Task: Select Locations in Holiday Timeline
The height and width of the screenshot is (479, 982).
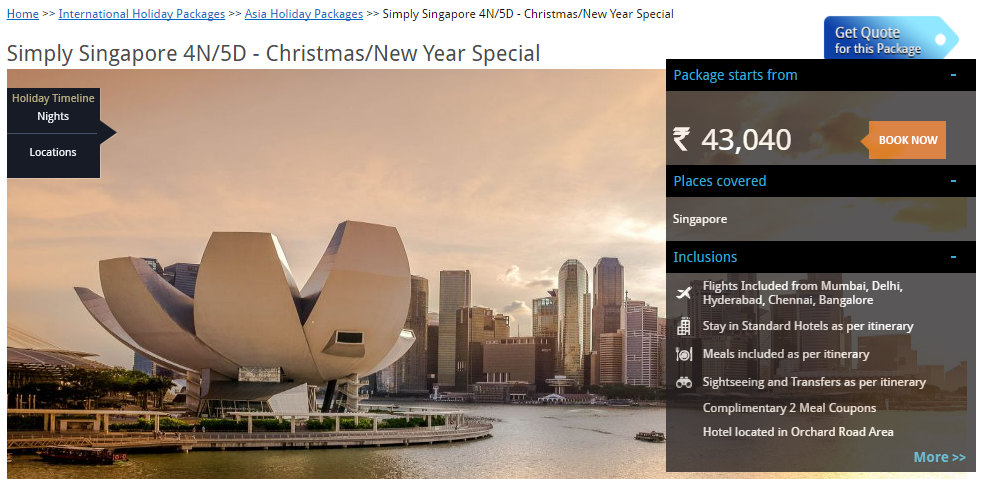Action: pyautogui.click(x=53, y=152)
